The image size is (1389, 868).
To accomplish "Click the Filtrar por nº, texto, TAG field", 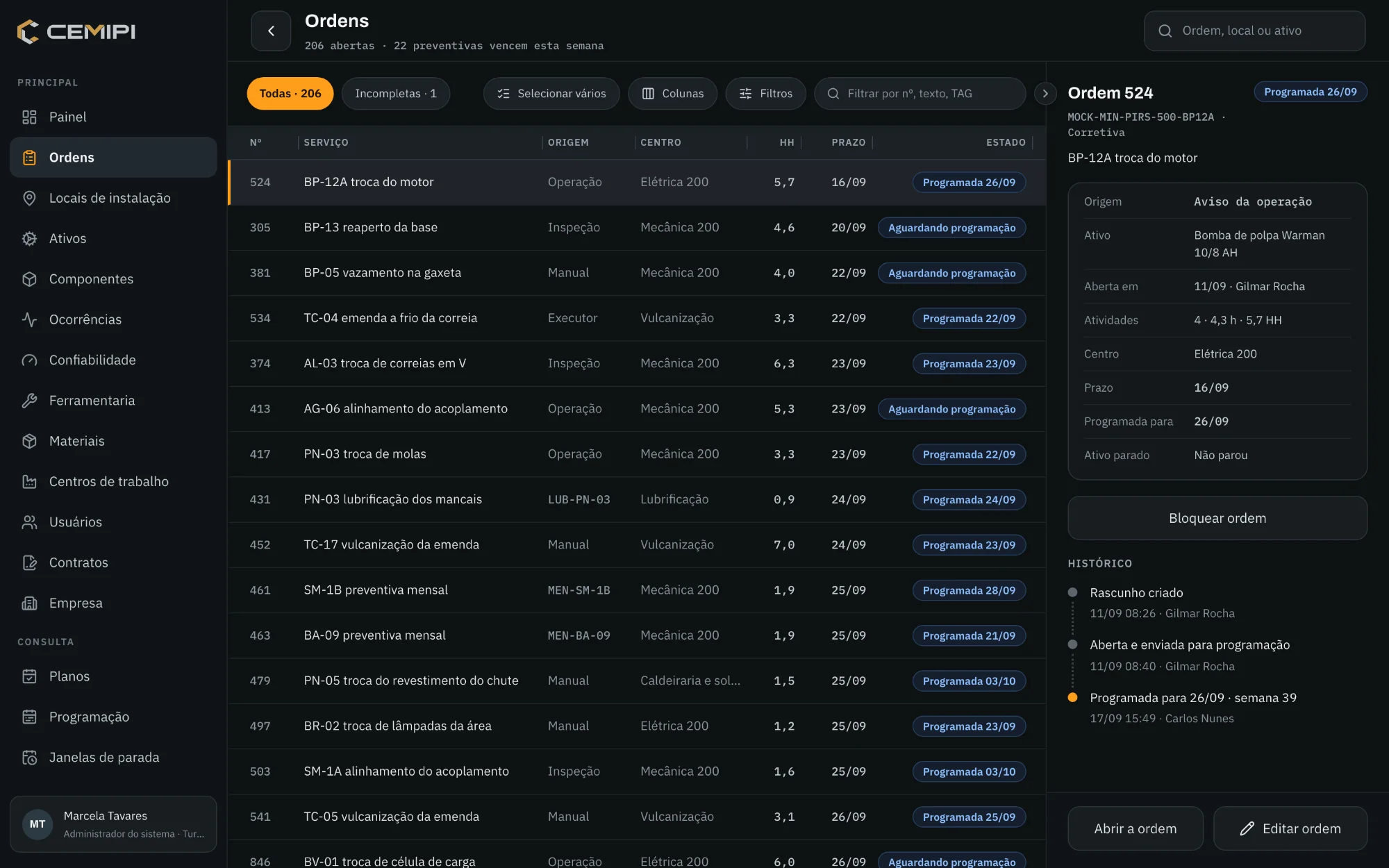I will tap(920, 93).
